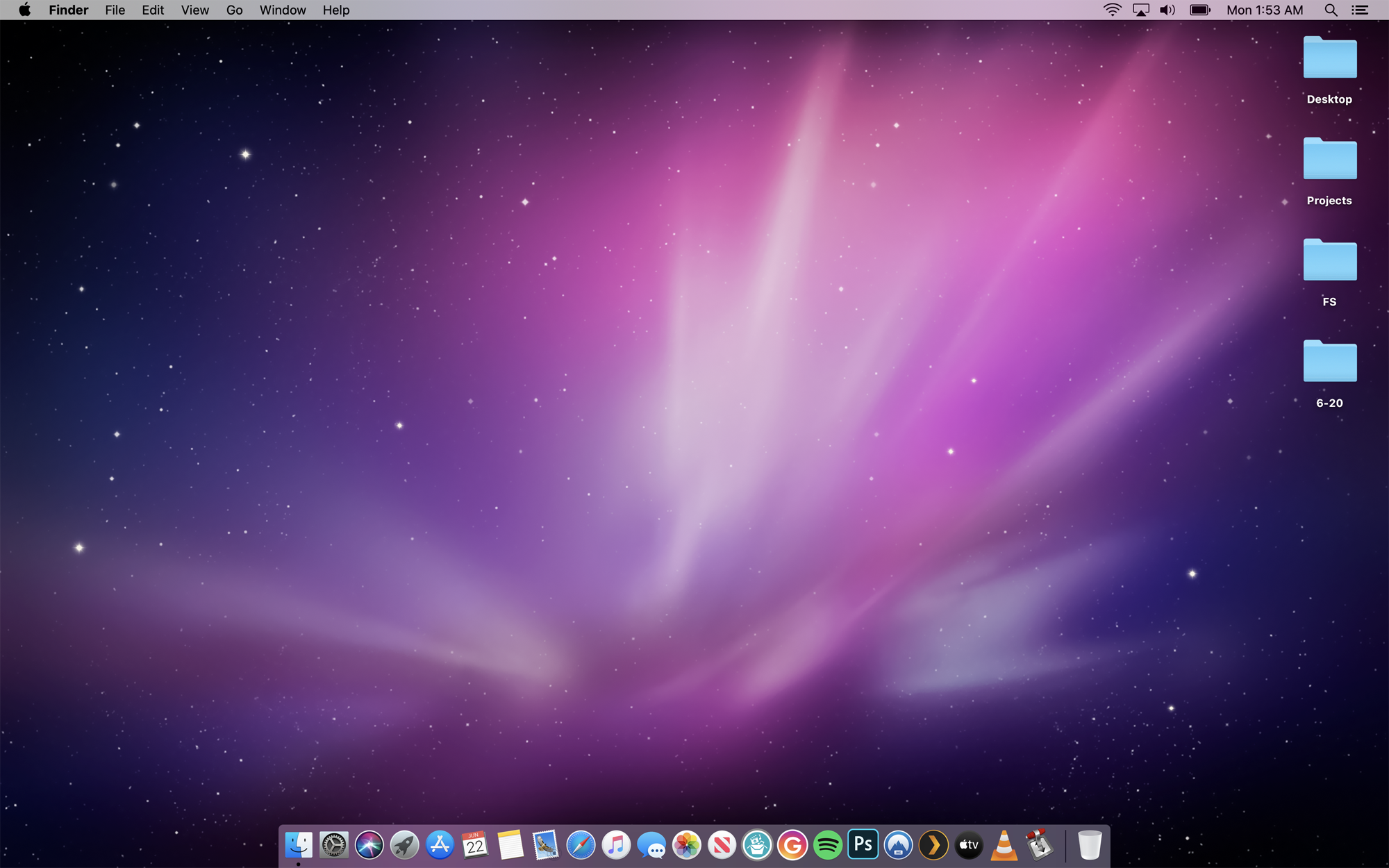The image size is (1389, 868).
Task: Open the Mail stamp icon
Action: tap(546, 845)
